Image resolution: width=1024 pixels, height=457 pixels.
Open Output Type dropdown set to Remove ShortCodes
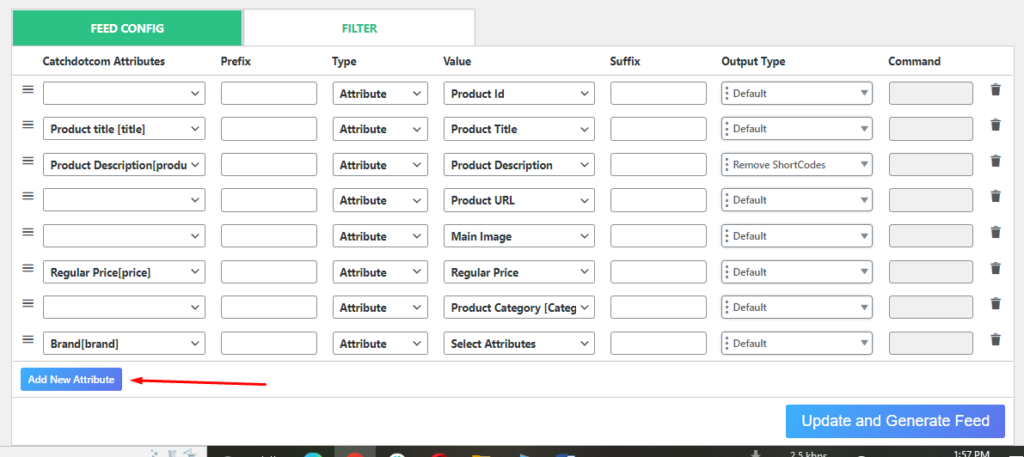797,165
